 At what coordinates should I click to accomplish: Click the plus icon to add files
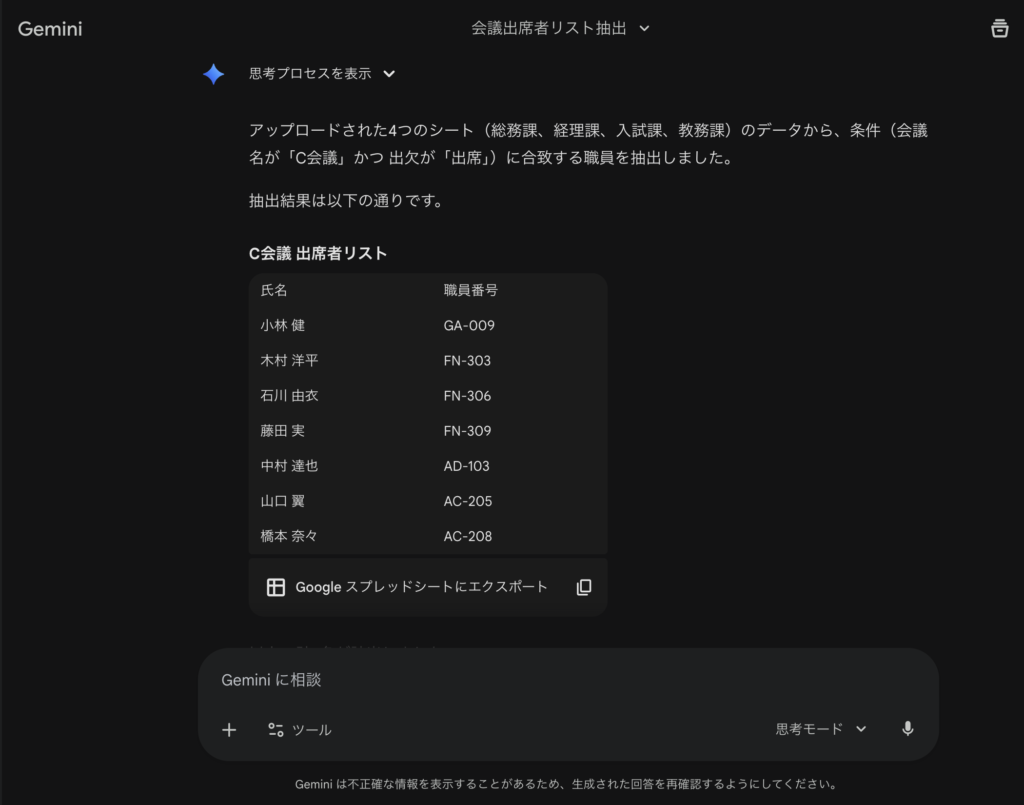pyautogui.click(x=229, y=729)
